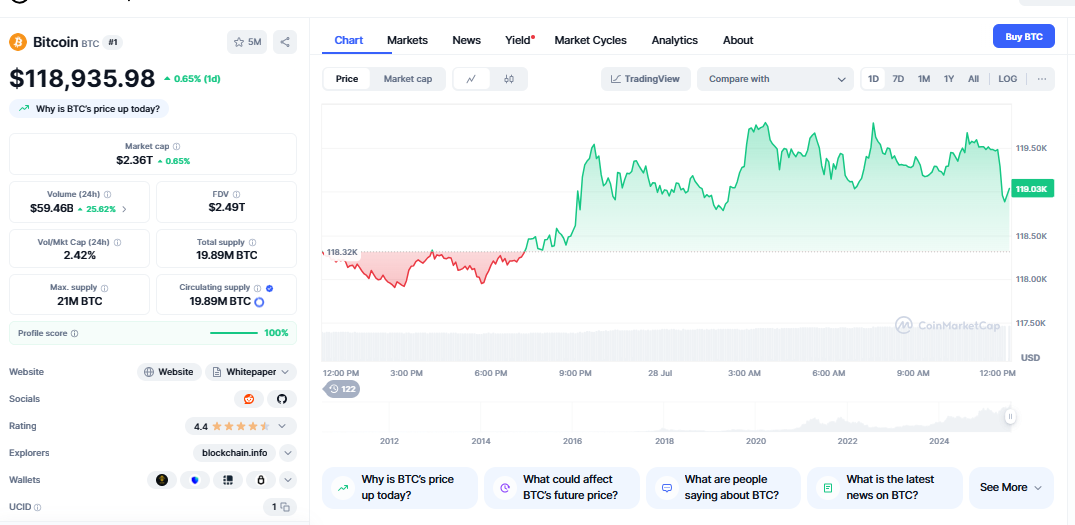Viewport: 1075px width, 525px height.
Task: Select the Market cap chart toggle
Action: click(408, 79)
